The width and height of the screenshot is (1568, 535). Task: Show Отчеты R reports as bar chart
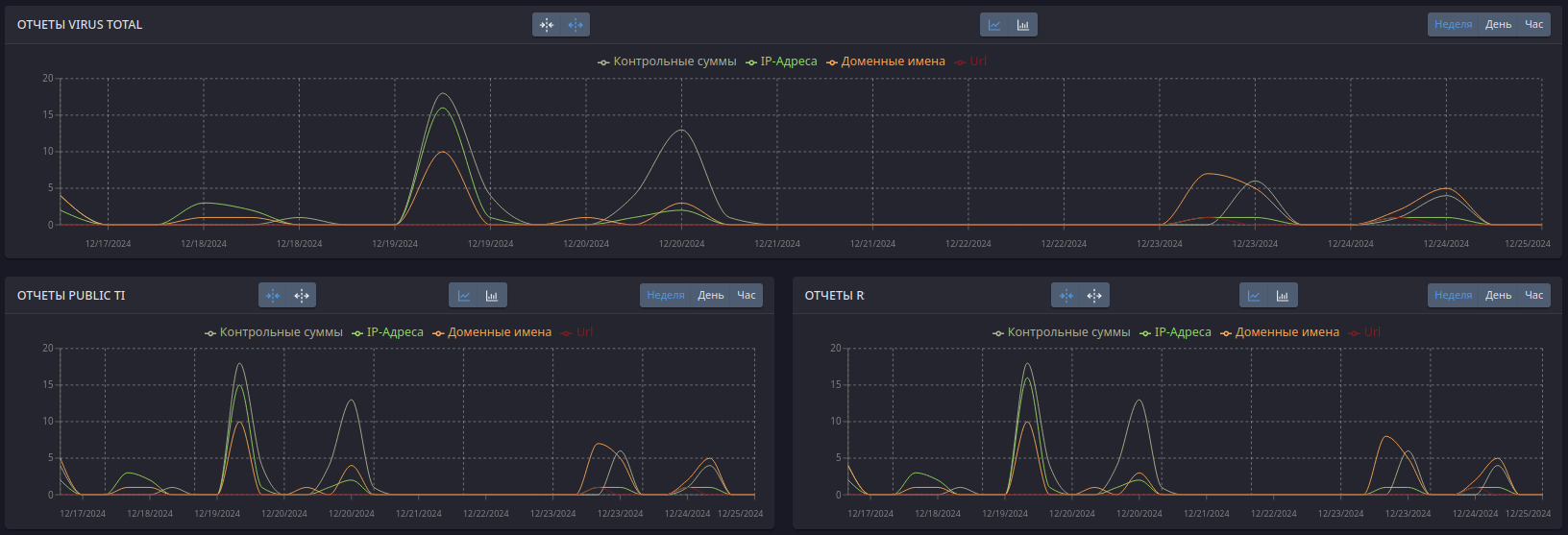(x=1283, y=296)
